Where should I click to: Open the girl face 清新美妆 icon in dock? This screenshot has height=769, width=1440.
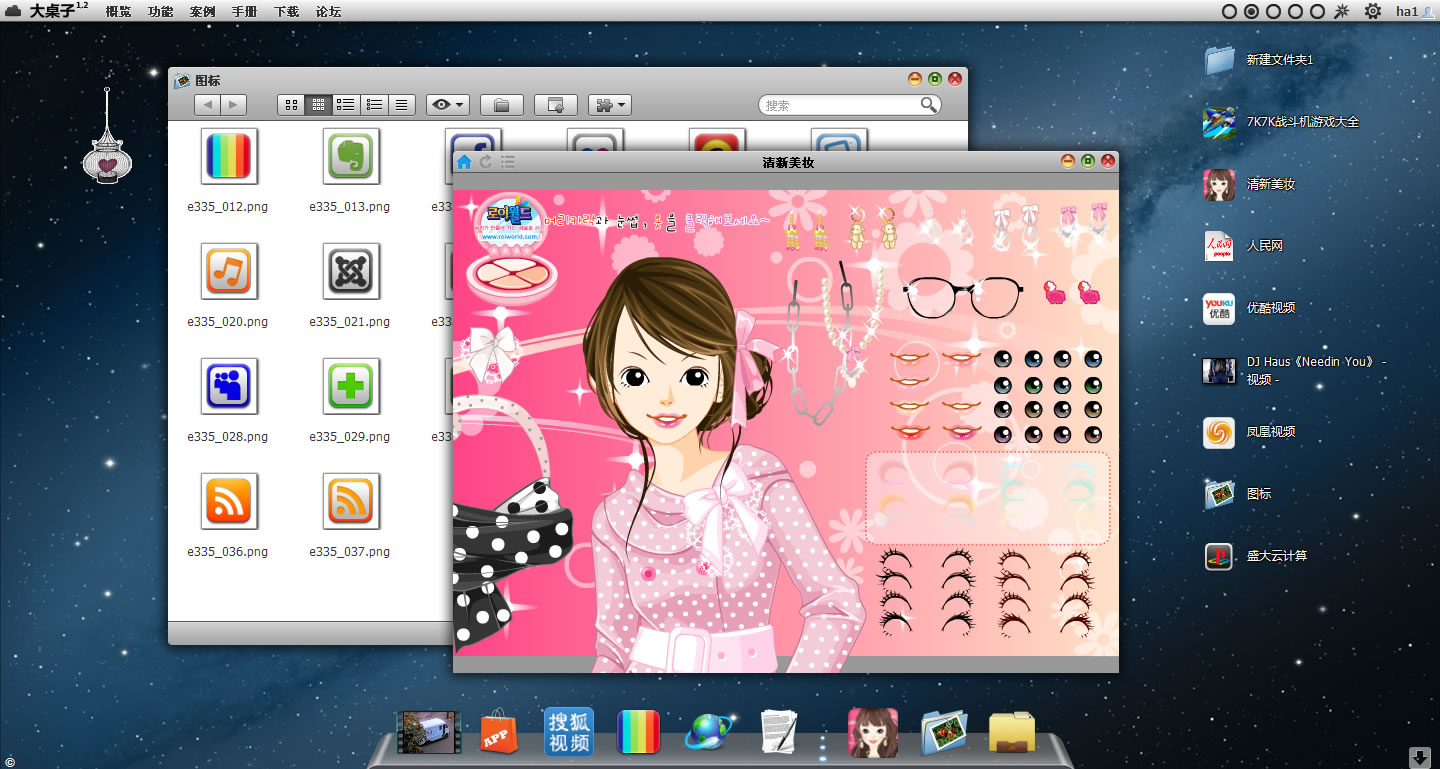pyautogui.click(x=873, y=732)
